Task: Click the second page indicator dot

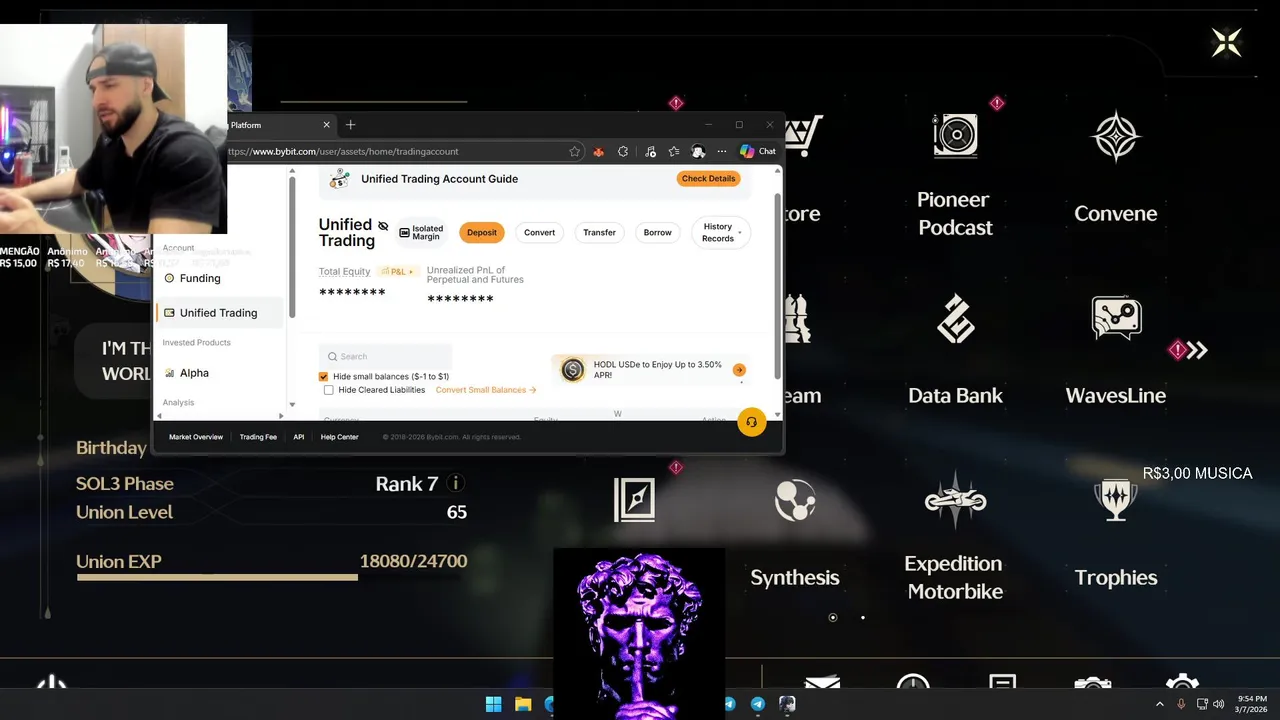Action: click(863, 617)
